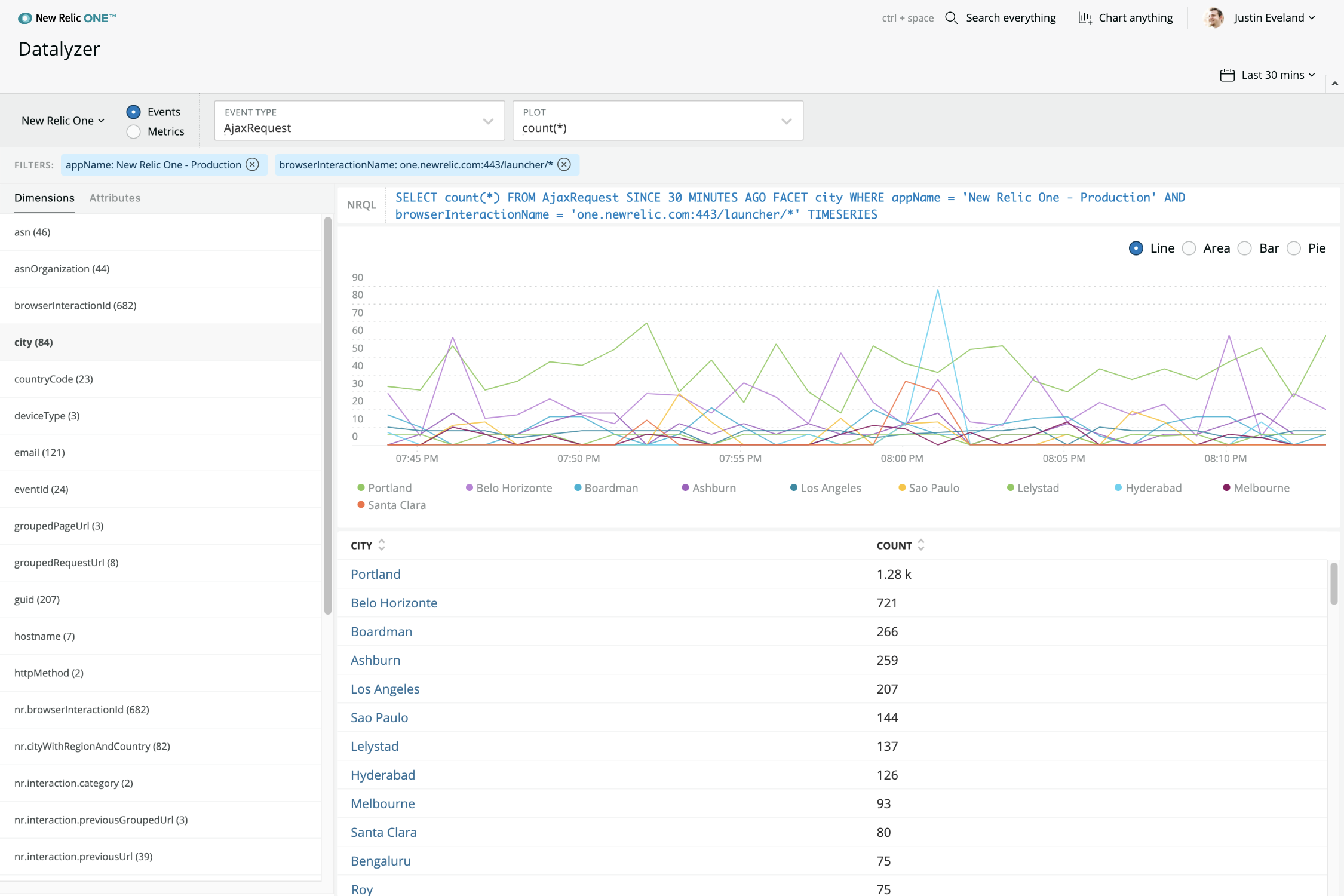
Task: Click the Search everything magnifier icon
Action: click(951, 18)
